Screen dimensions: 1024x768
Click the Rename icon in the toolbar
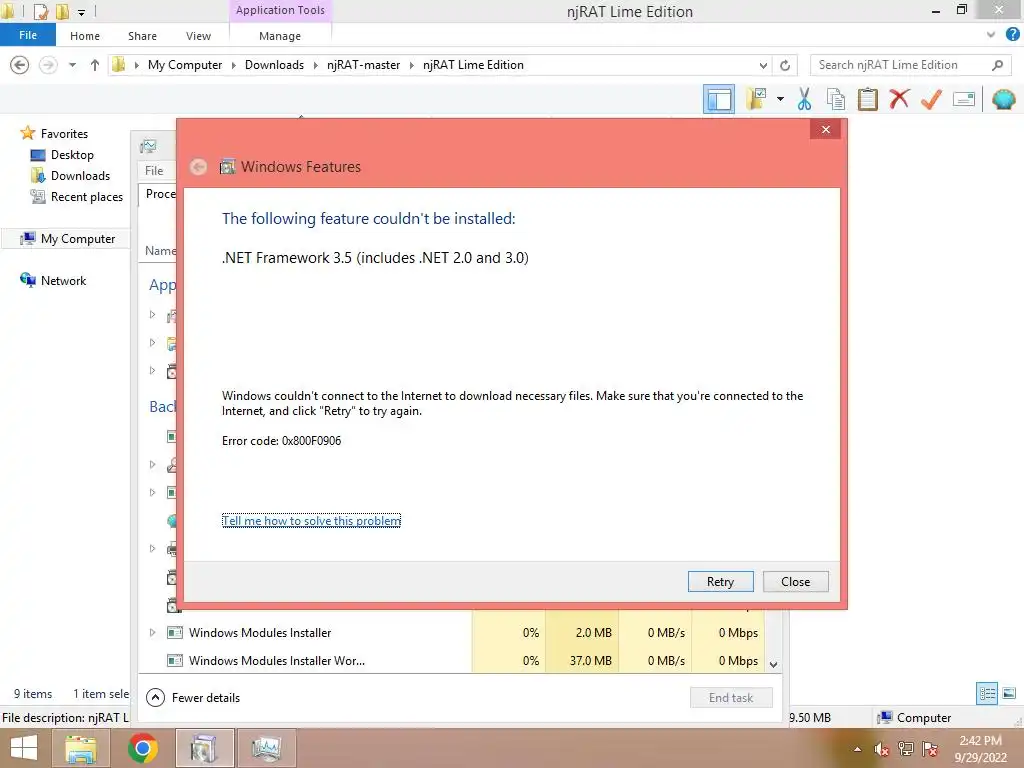point(963,100)
